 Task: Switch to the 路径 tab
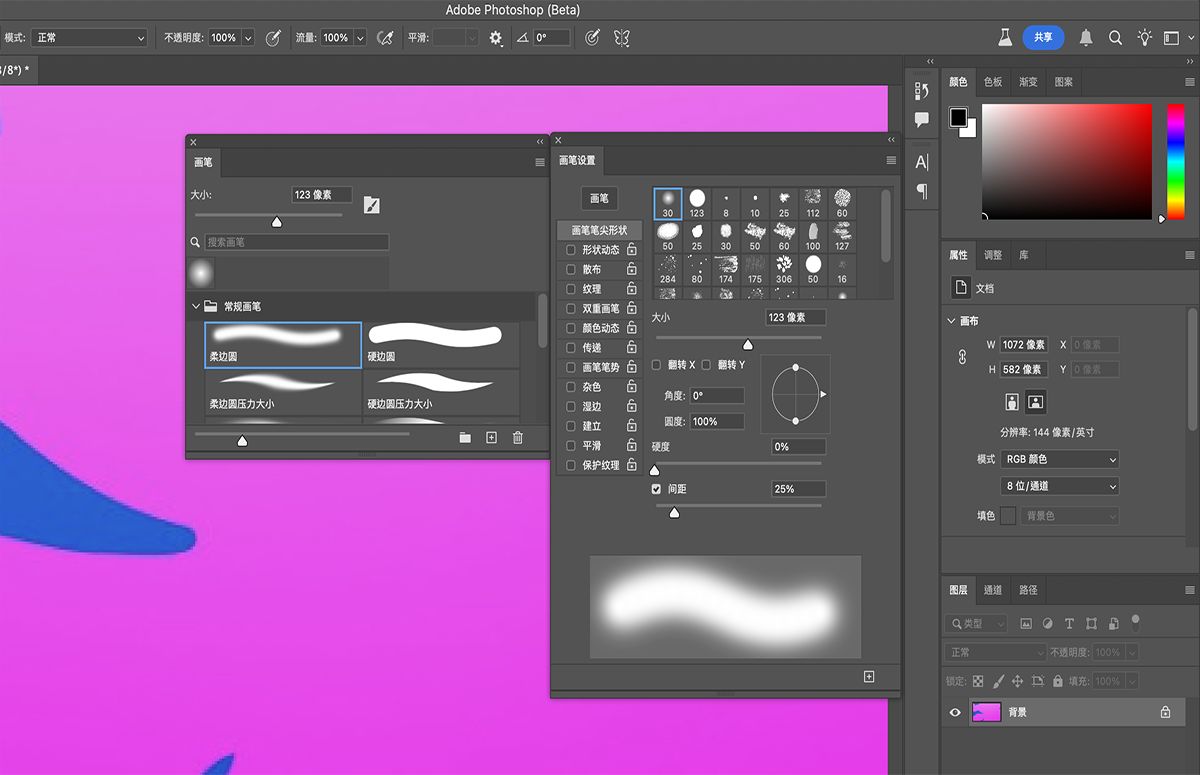click(1028, 590)
